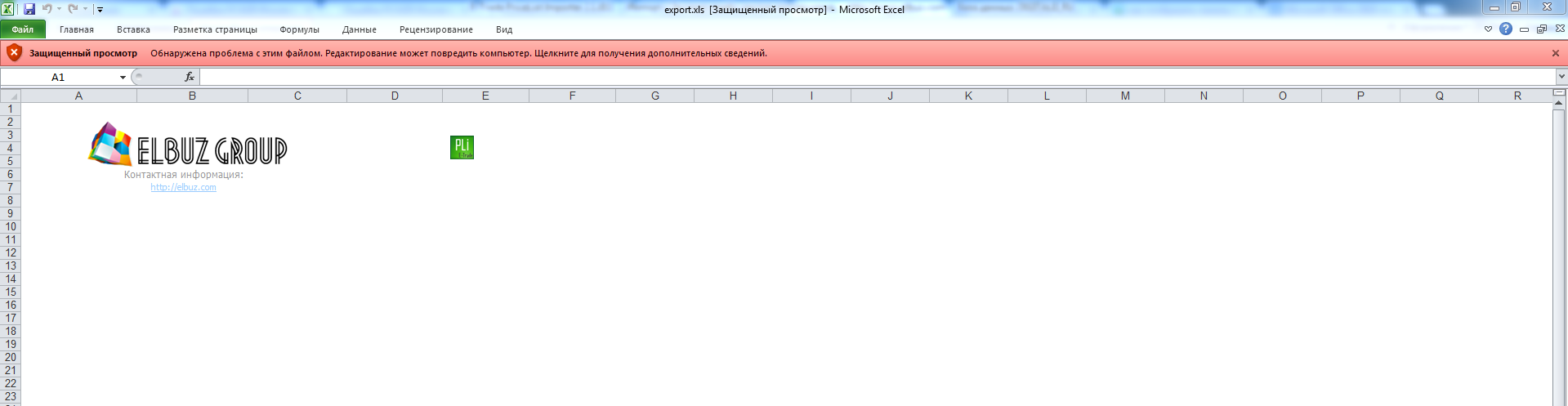1568x406 pixels.
Task: Click the Контактная информация text
Action: tap(183, 174)
